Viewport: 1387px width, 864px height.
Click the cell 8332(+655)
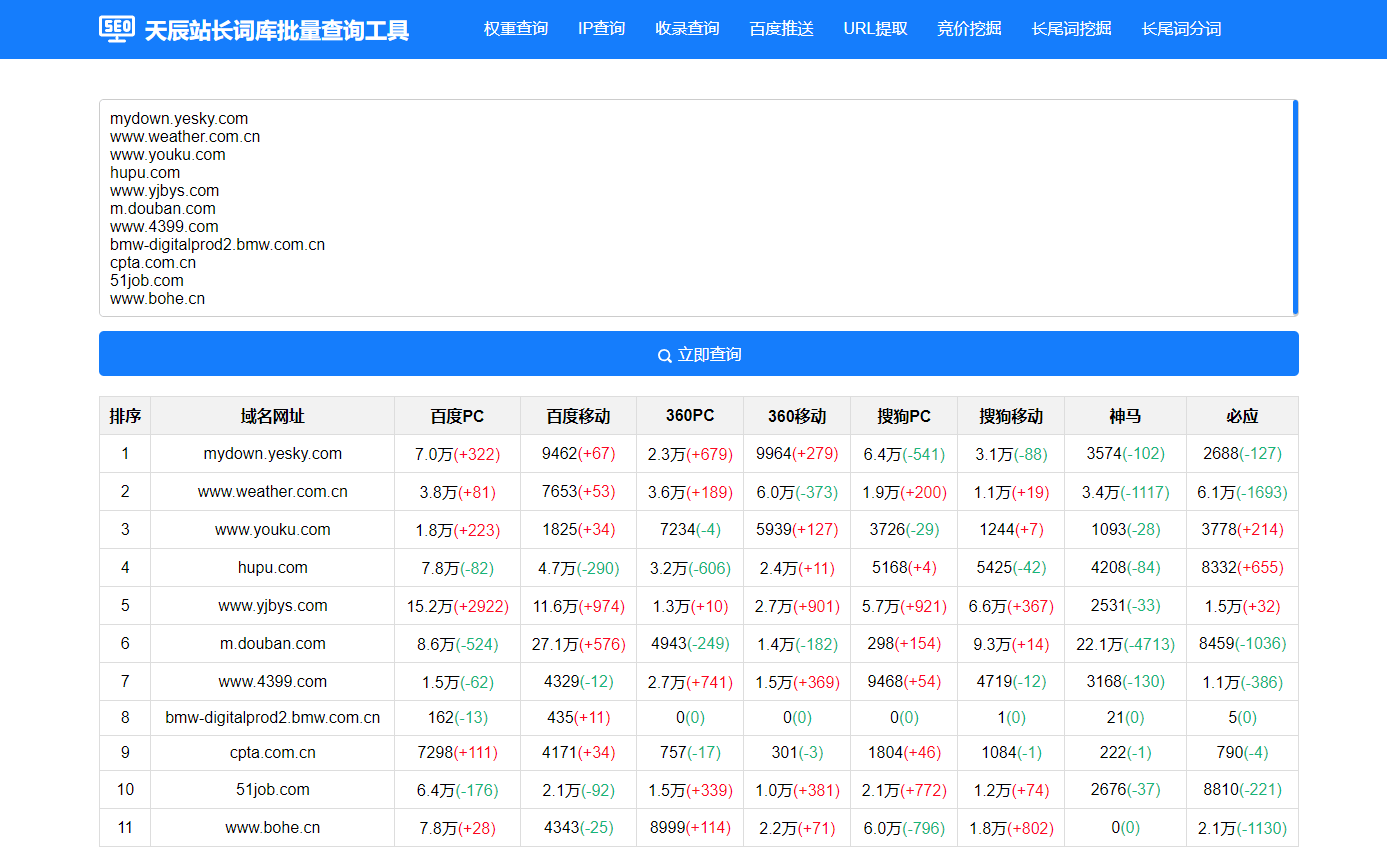pos(1242,568)
